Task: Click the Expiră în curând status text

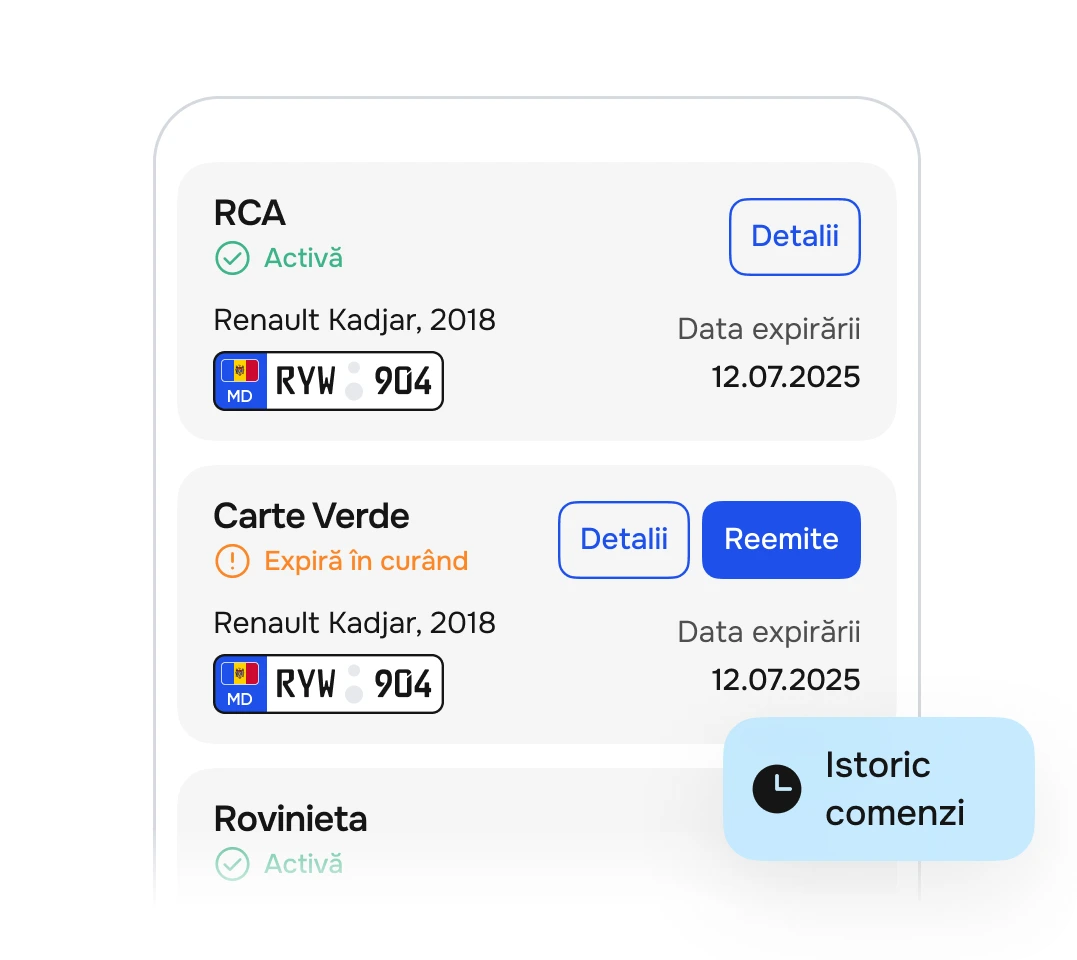Action: (x=366, y=561)
